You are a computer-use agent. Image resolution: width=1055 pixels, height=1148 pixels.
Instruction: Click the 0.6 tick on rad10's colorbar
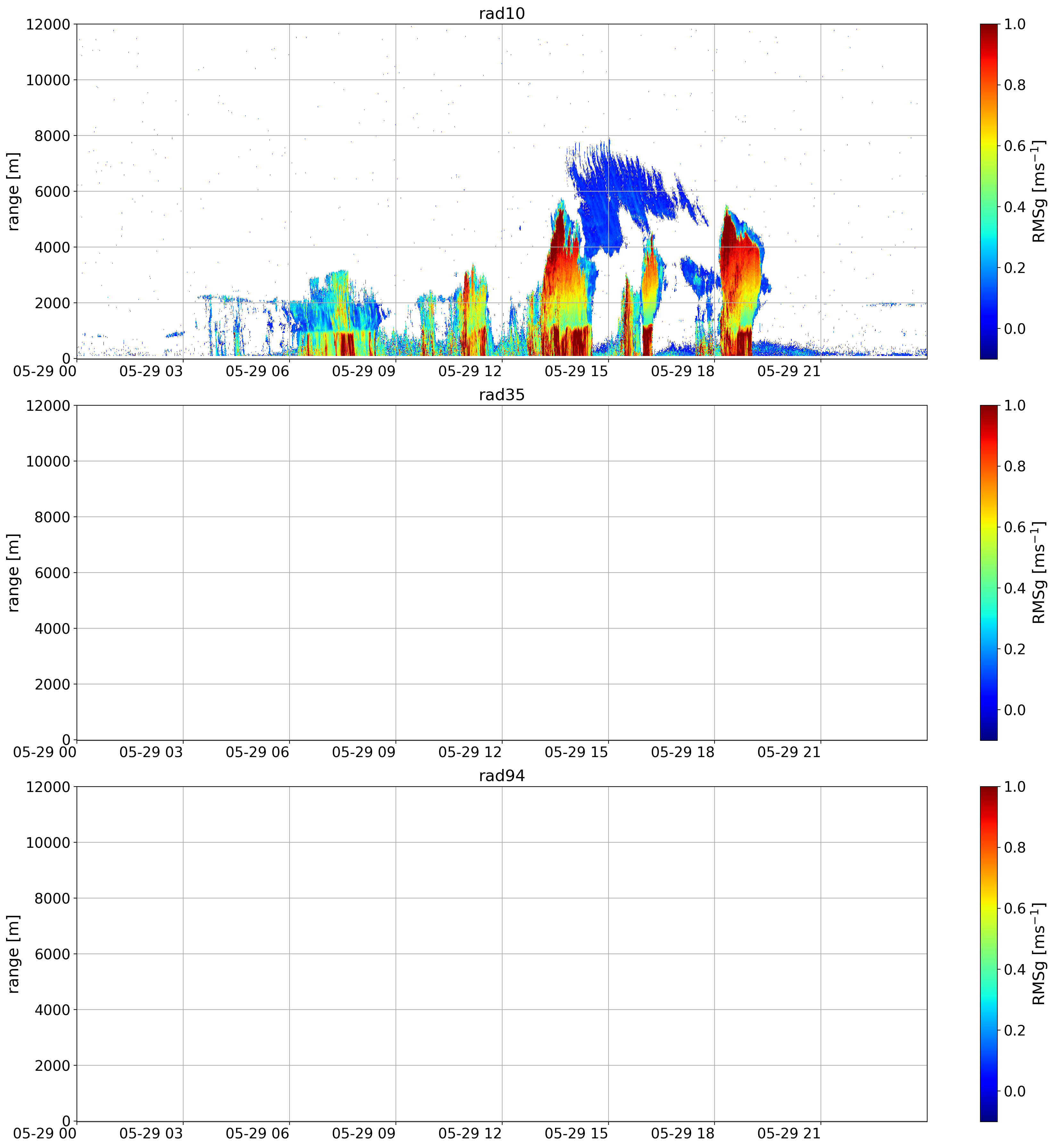click(1014, 146)
